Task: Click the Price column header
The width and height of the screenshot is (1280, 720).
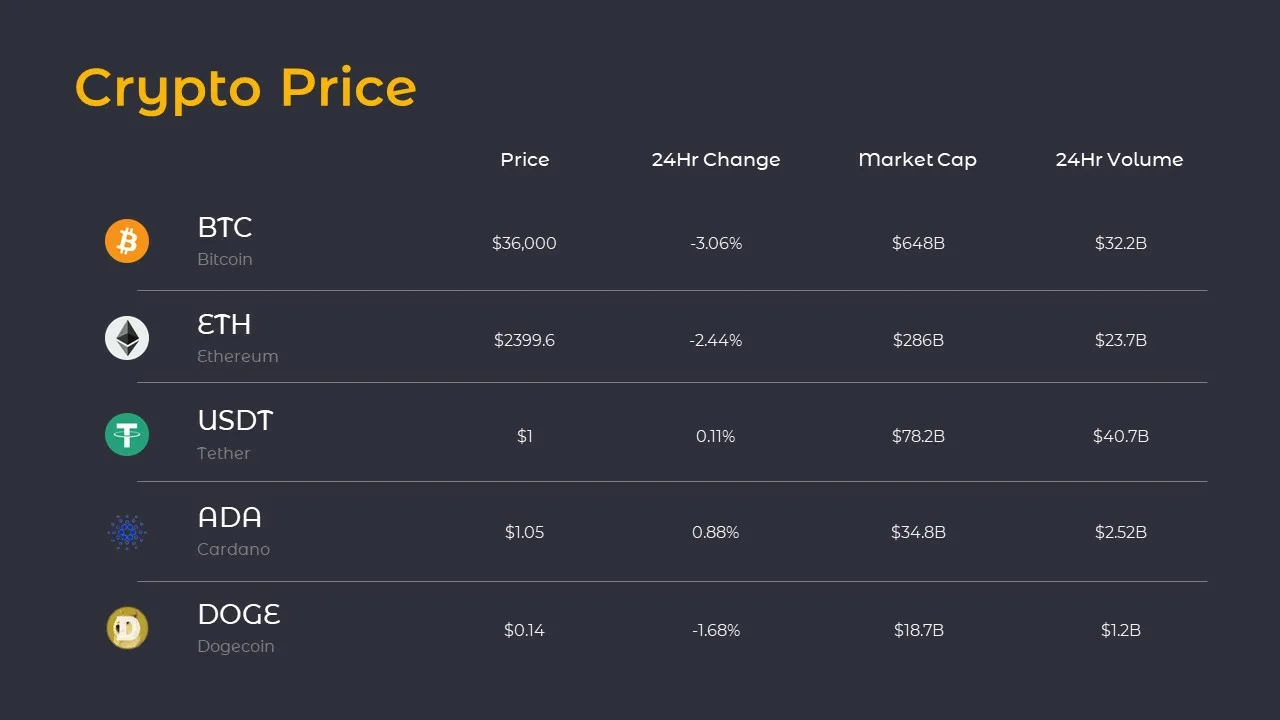Action: point(525,160)
